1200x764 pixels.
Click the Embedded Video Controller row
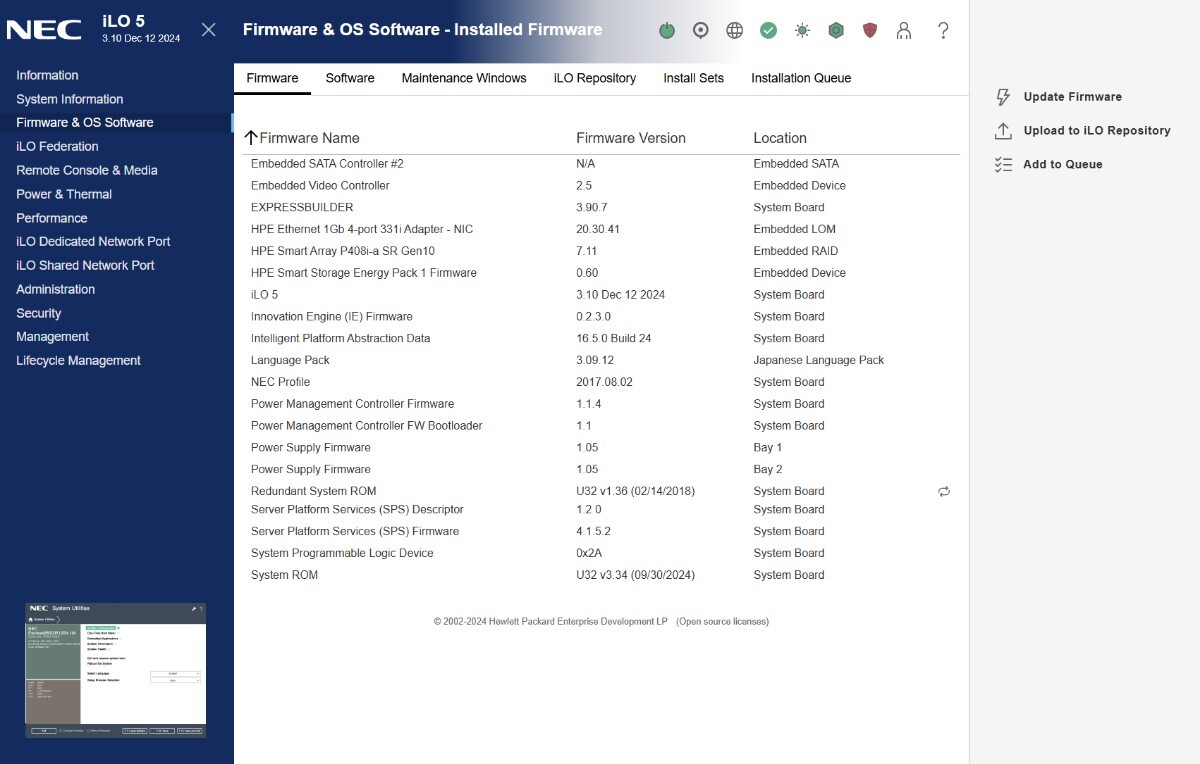tap(600, 186)
